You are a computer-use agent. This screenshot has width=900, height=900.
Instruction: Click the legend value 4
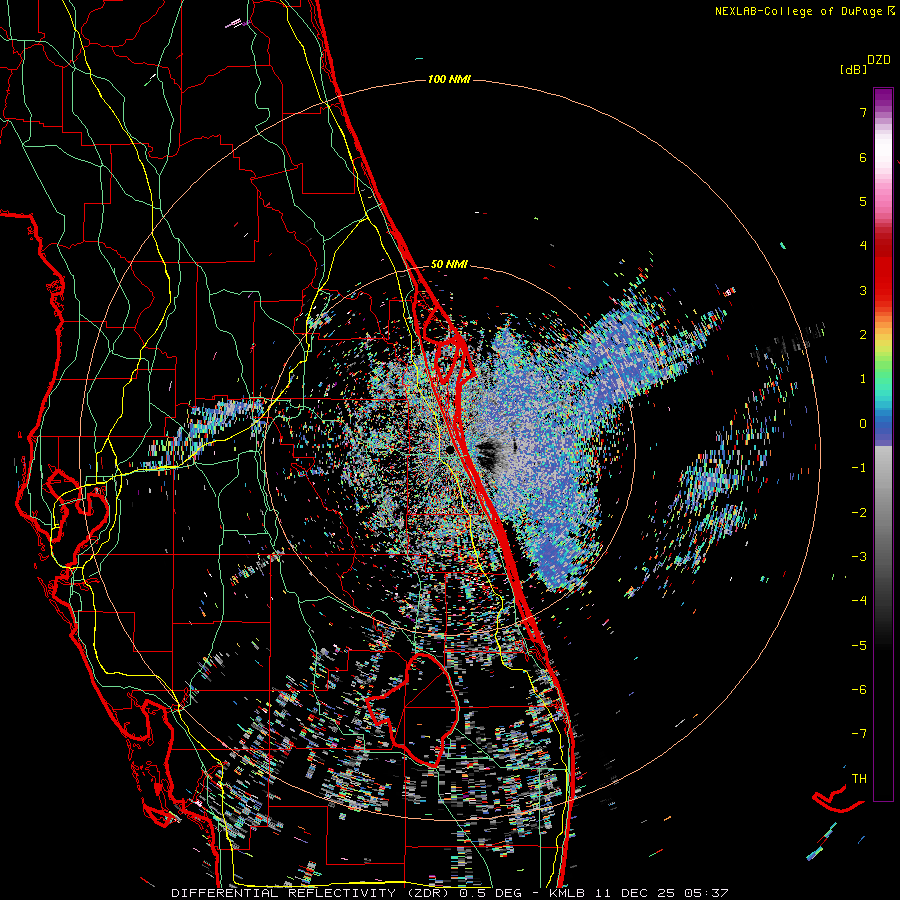point(863,246)
